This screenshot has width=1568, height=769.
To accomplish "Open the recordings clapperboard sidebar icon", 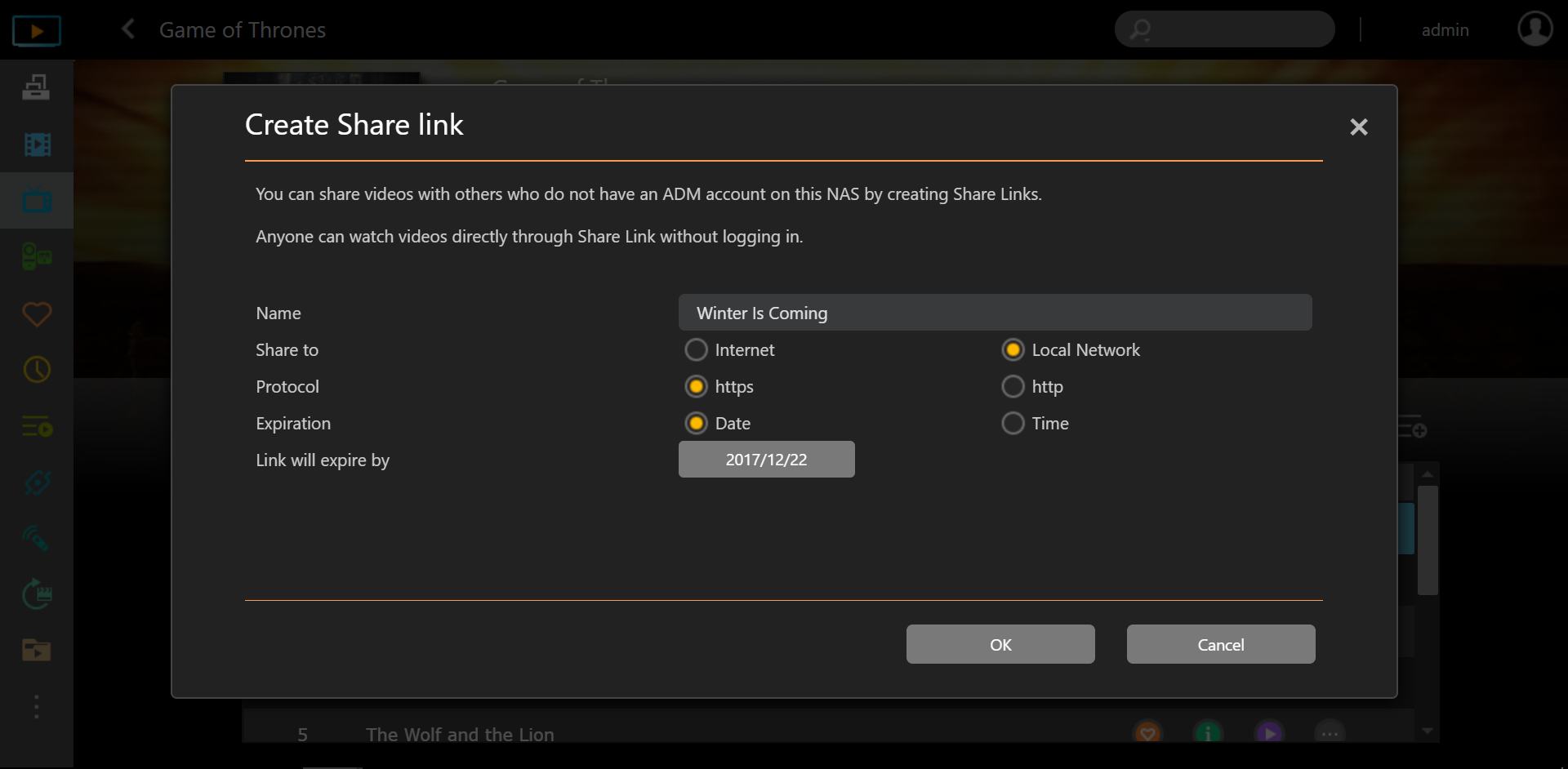I will point(37,594).
